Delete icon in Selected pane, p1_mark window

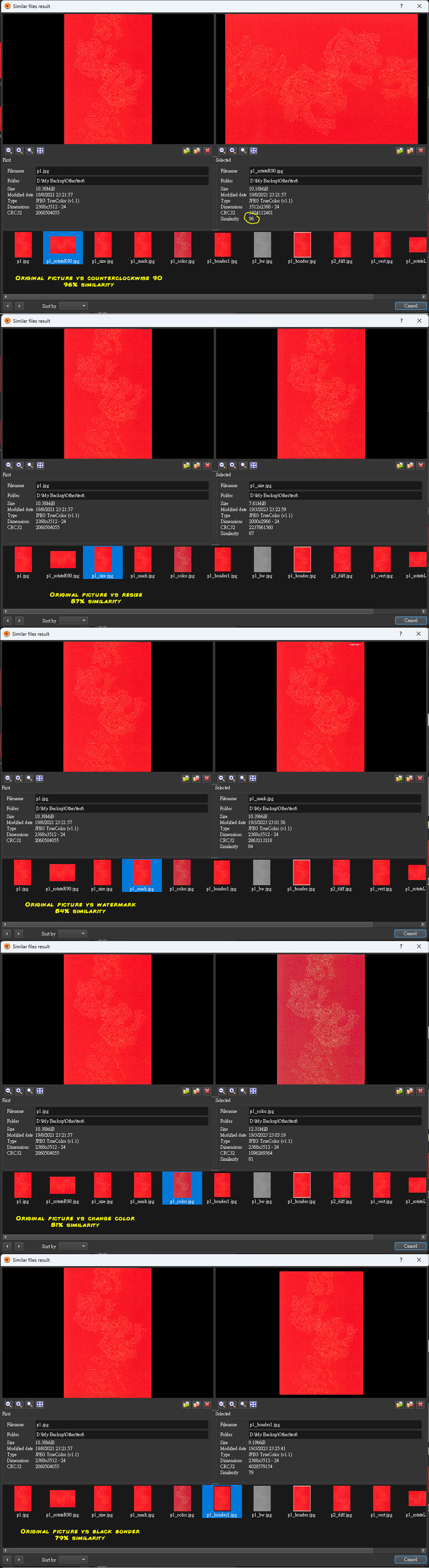(420, 778)
